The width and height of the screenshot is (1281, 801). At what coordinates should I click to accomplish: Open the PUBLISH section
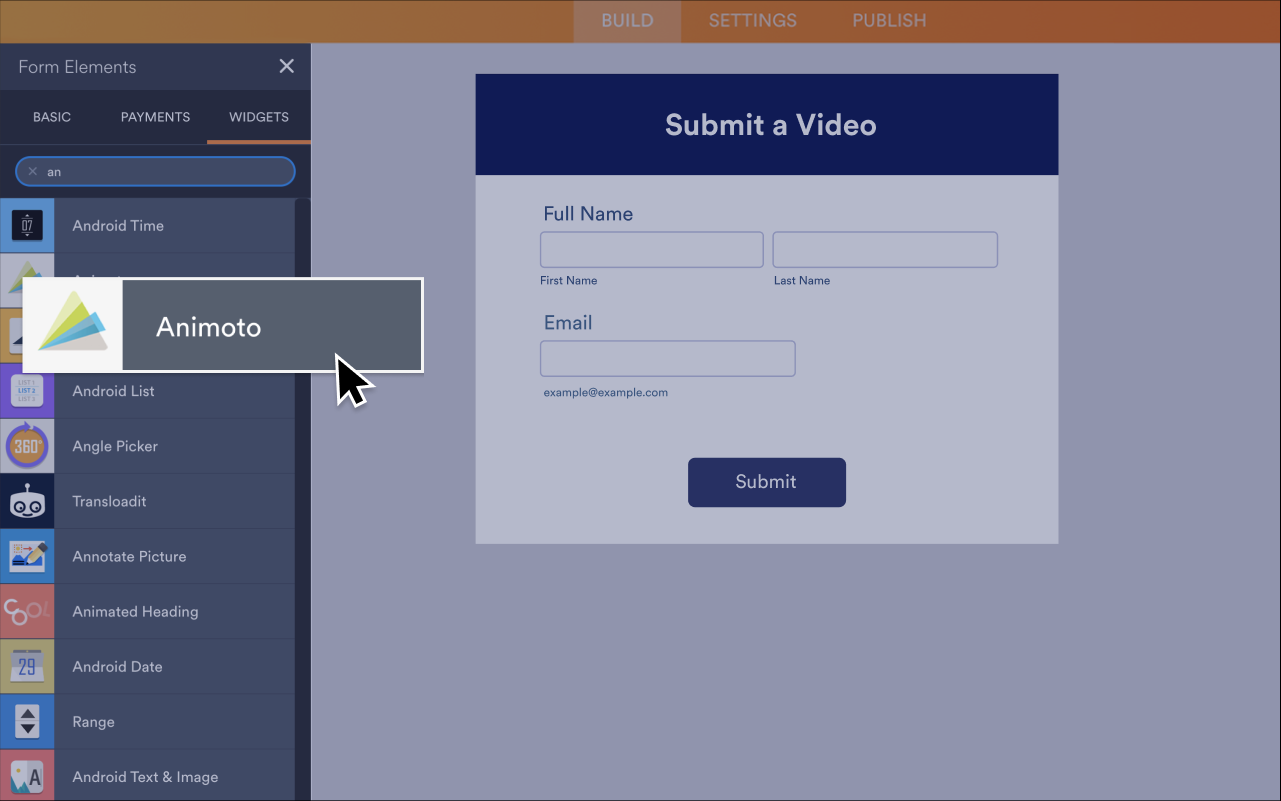pyautogui.click(x=888, y=20)
